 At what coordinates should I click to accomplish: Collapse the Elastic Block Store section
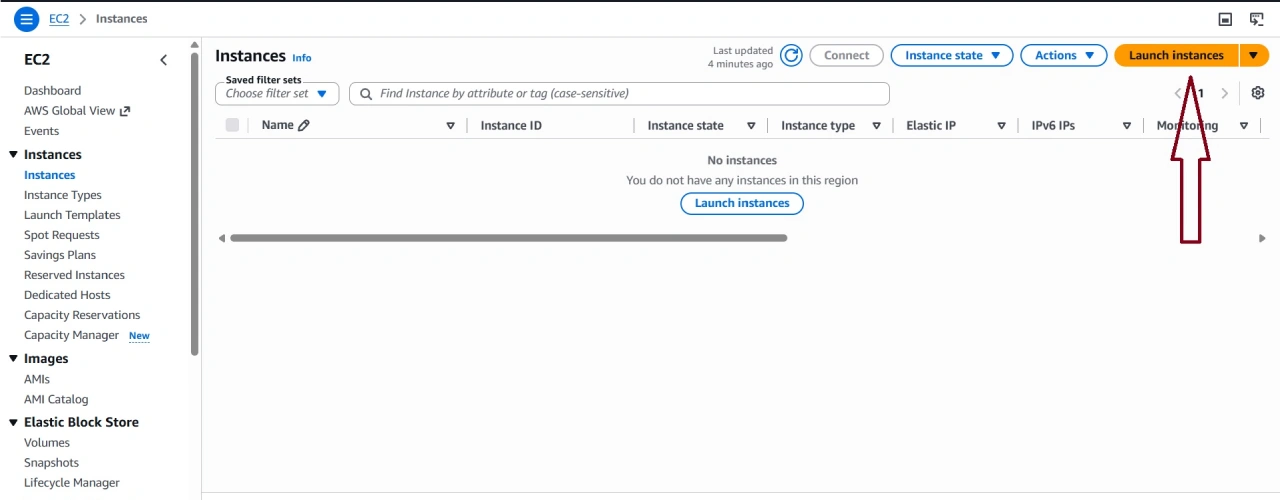13,423
